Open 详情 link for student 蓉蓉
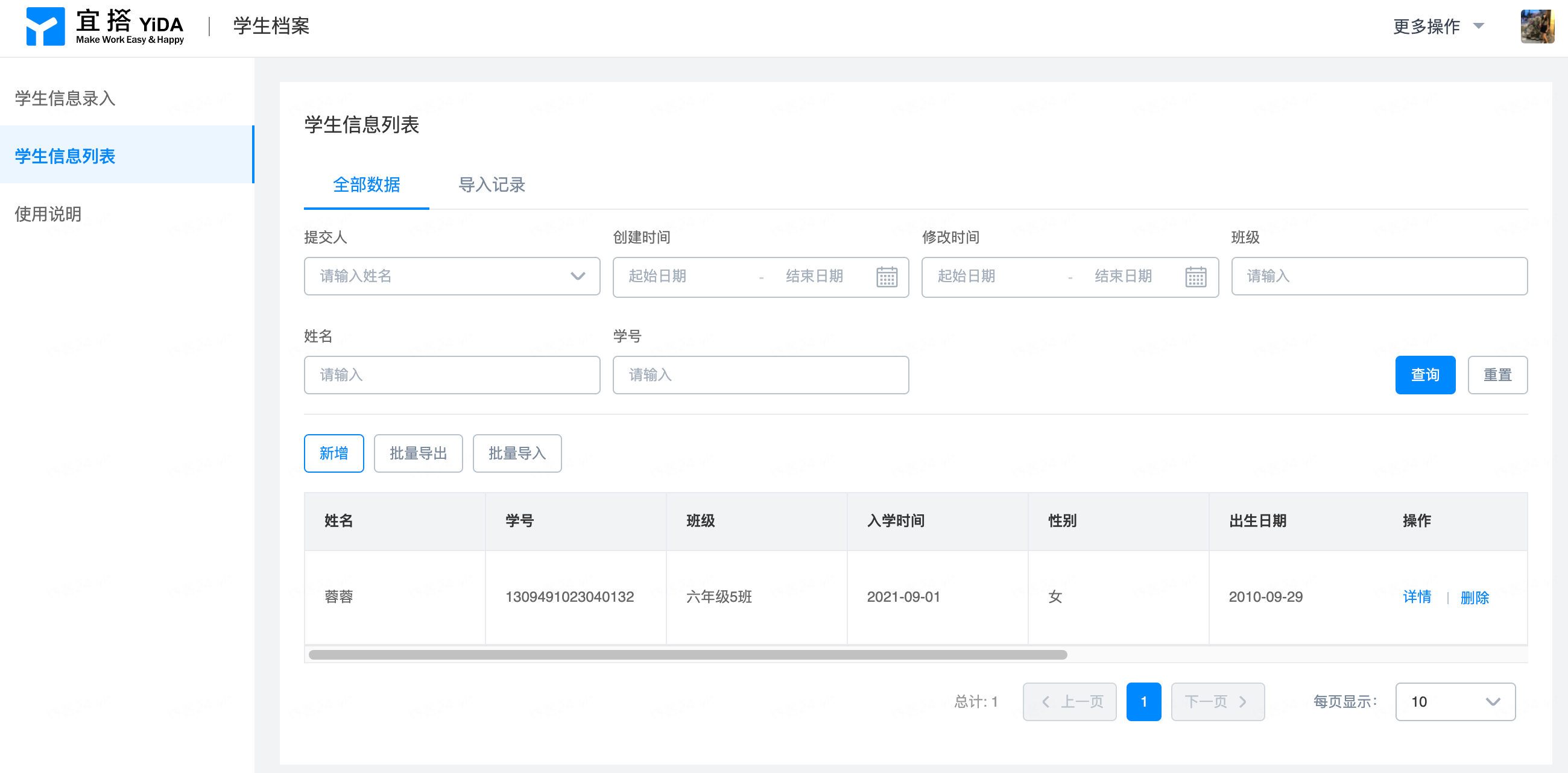The width and height of the screenshot is (1568, 773). click(1417, 597)
